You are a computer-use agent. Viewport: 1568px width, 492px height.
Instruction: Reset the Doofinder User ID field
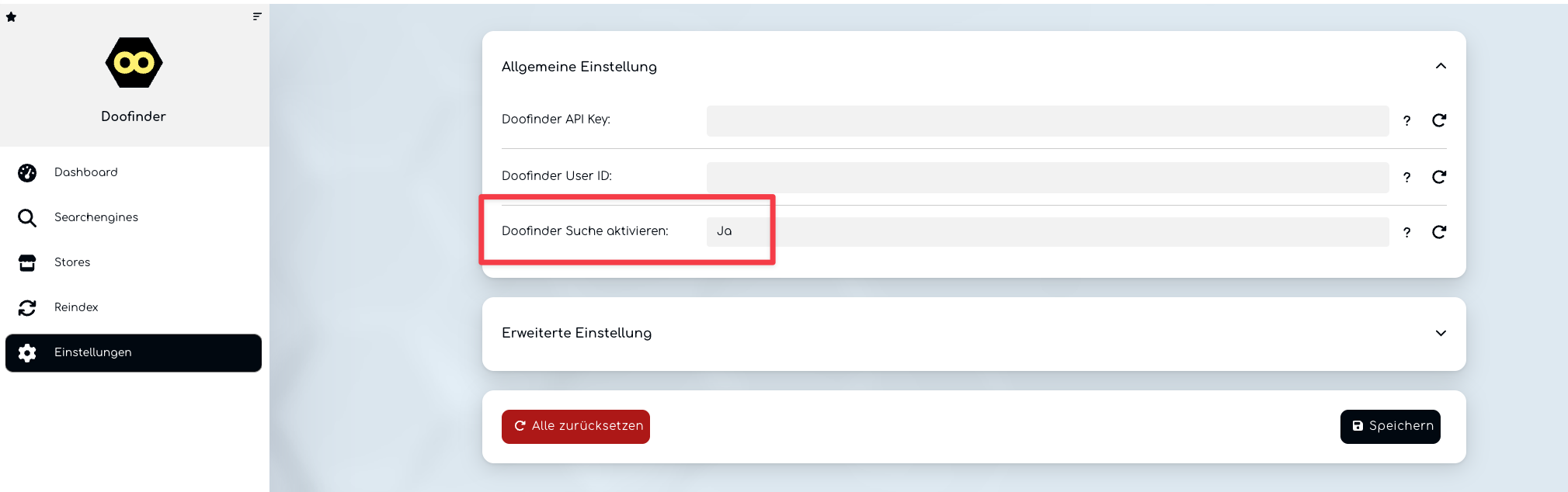tap(1439, 177)
